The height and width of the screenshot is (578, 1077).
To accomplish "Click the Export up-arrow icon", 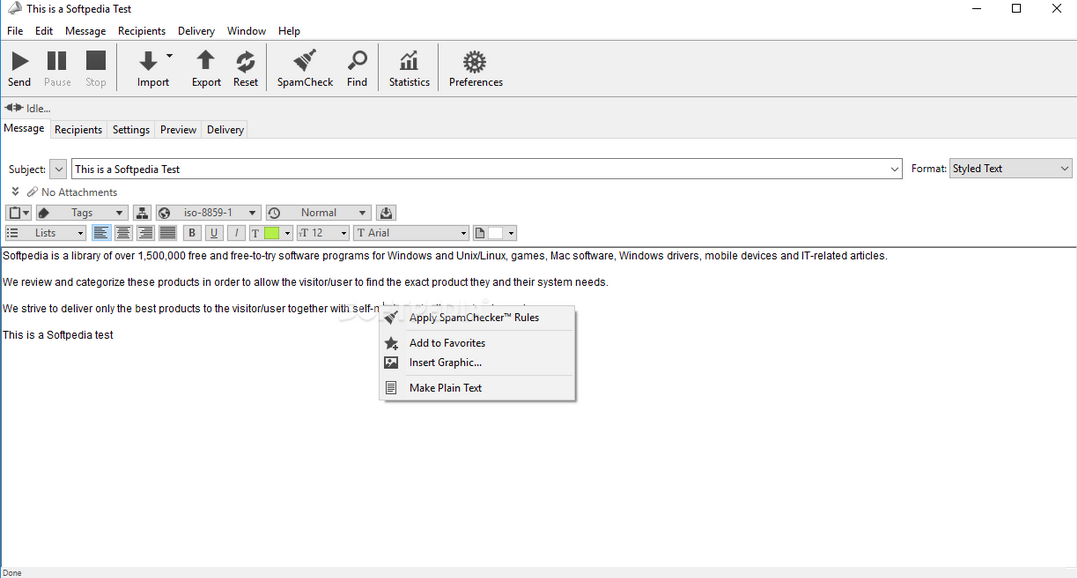I will coord(205,60).
